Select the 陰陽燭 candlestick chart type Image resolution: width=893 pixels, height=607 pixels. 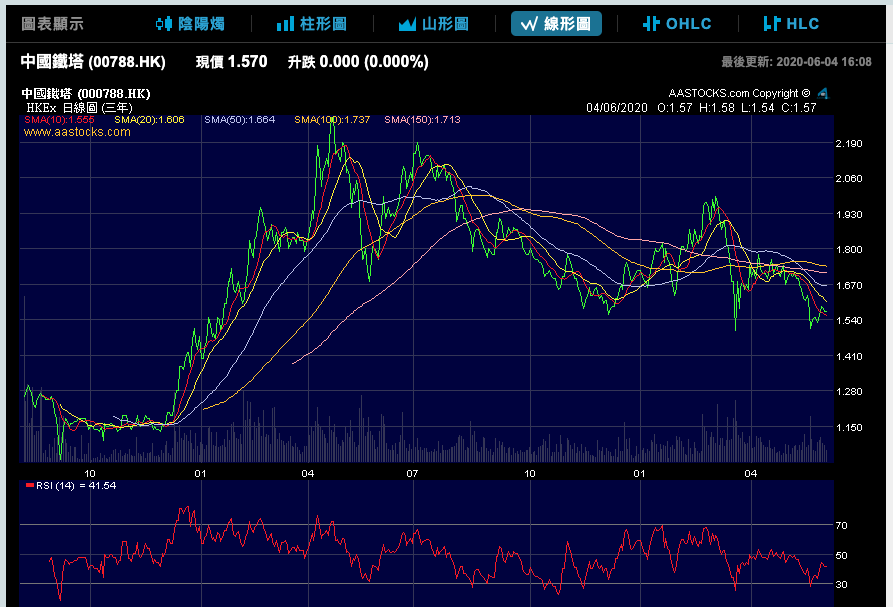click(x=190, y=24)
